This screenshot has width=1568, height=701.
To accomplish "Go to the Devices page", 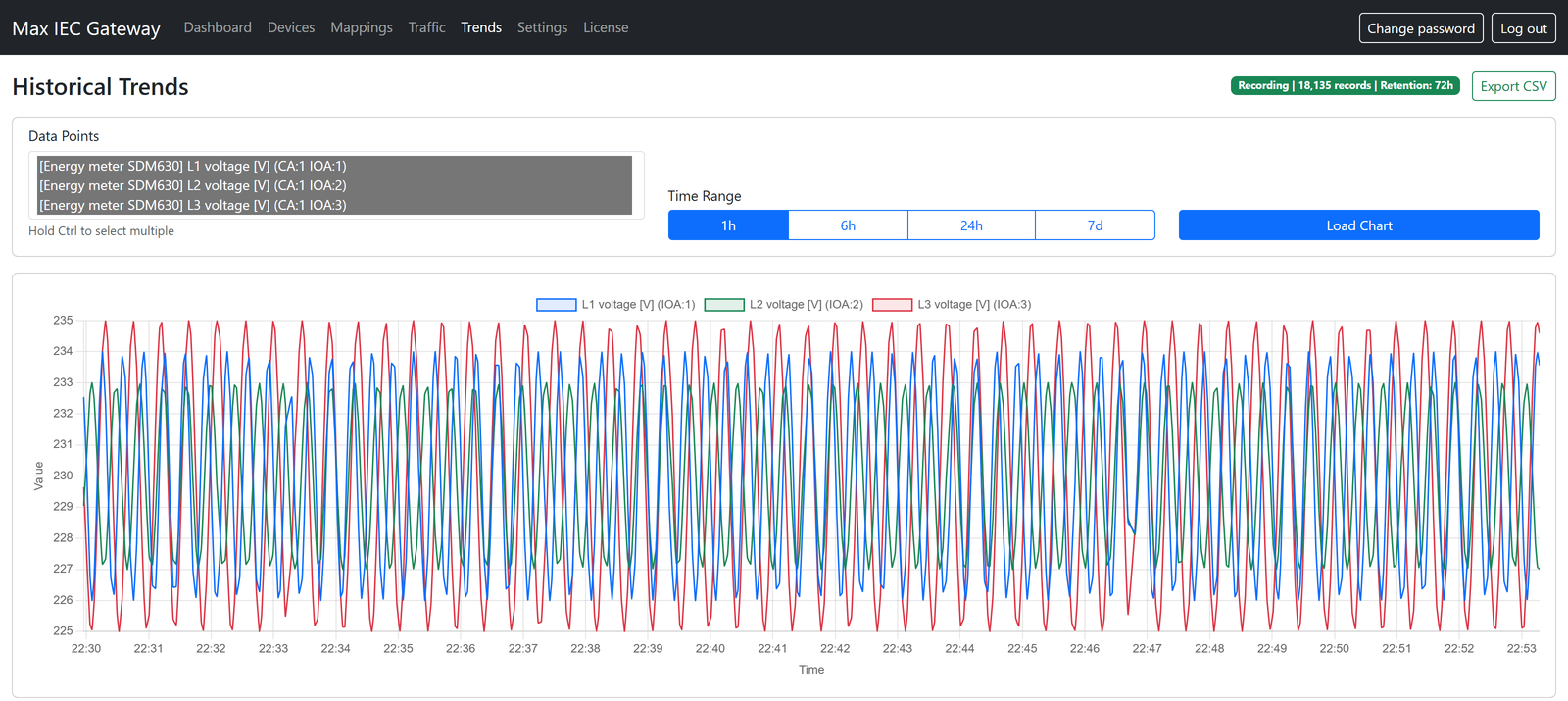I will point(291,27).
